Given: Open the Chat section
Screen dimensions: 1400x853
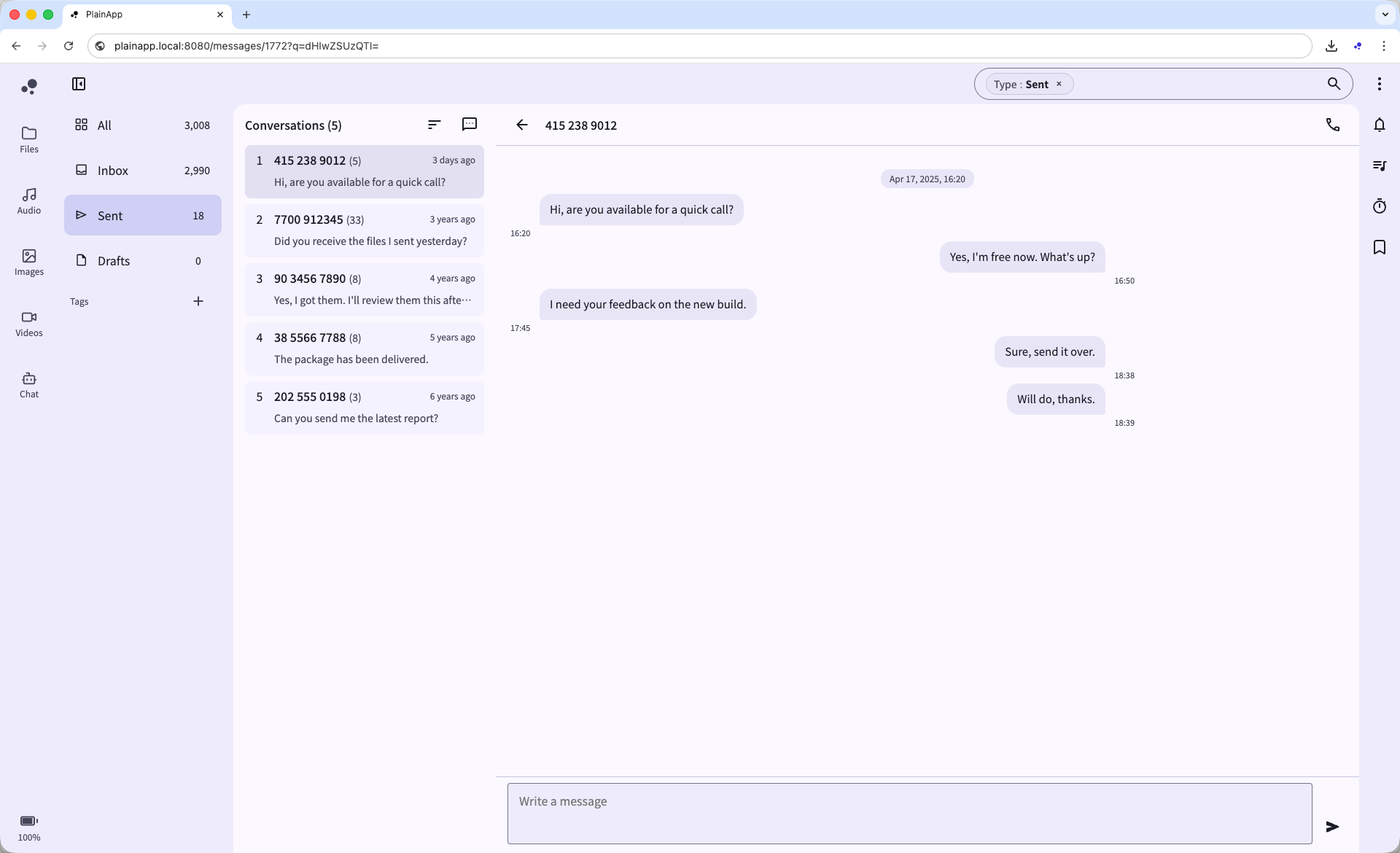Looking at the screenshot, I should click(29, 384).
